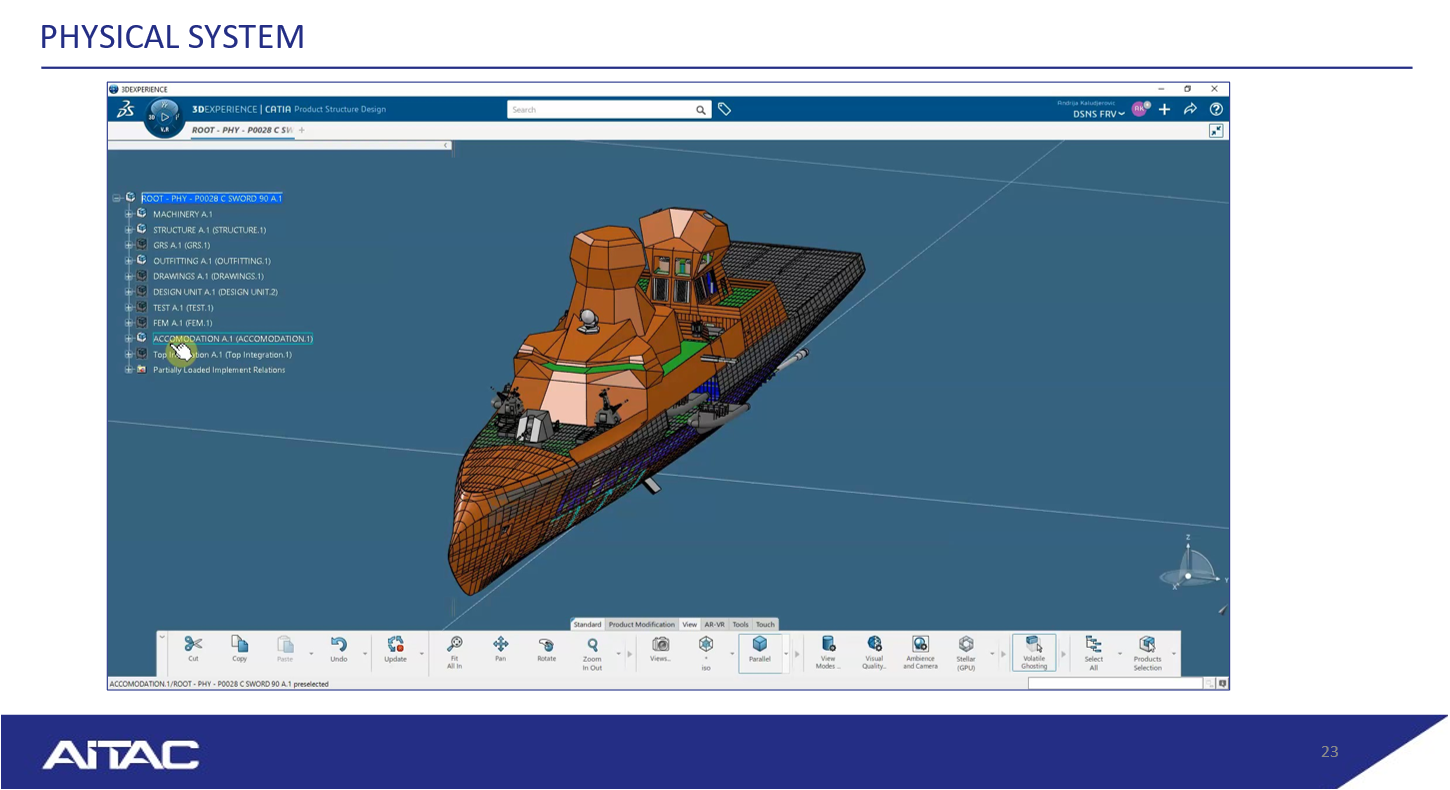Open the AR-VR toolbar tab
This screenshot has height=790, width=1450.
click(x=714, y=625)
